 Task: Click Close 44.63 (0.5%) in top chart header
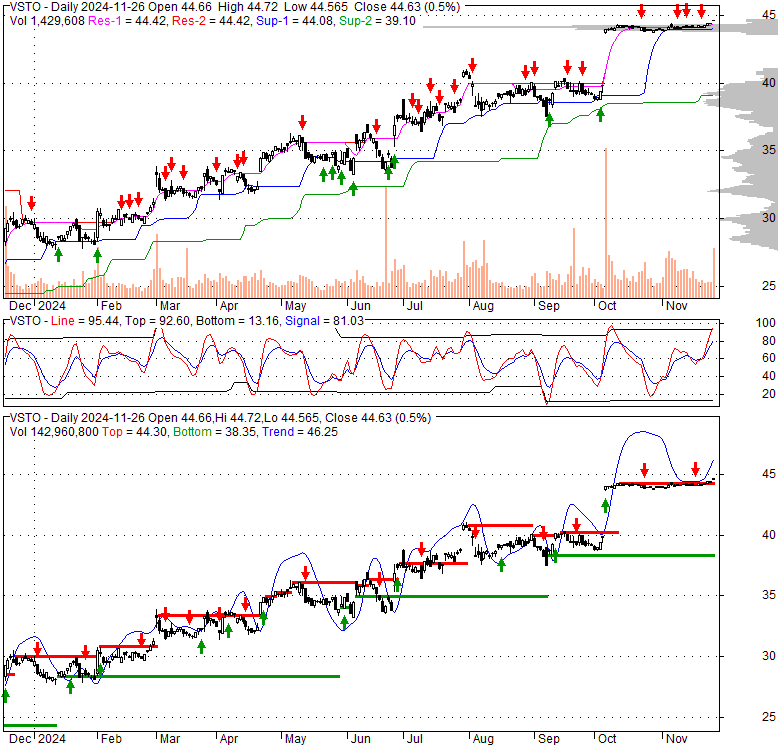coord(407,7)
